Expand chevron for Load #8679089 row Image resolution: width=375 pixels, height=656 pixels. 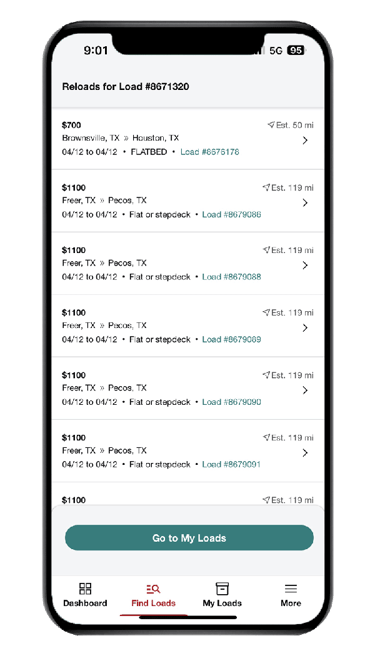306,328
